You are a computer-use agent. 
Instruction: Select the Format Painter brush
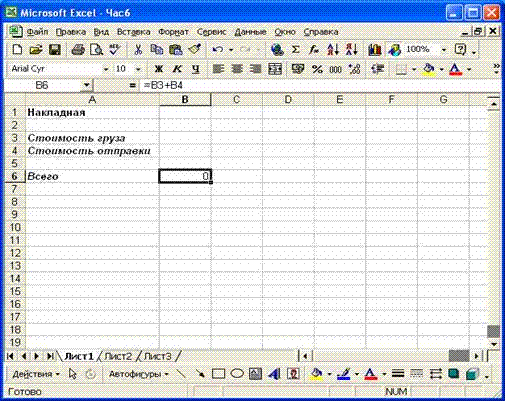coord(195,50)
